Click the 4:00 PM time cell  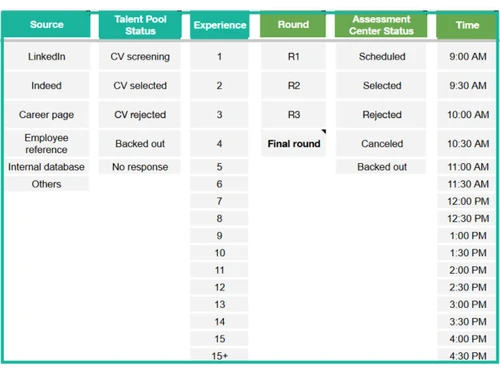(x=467, y=339)
